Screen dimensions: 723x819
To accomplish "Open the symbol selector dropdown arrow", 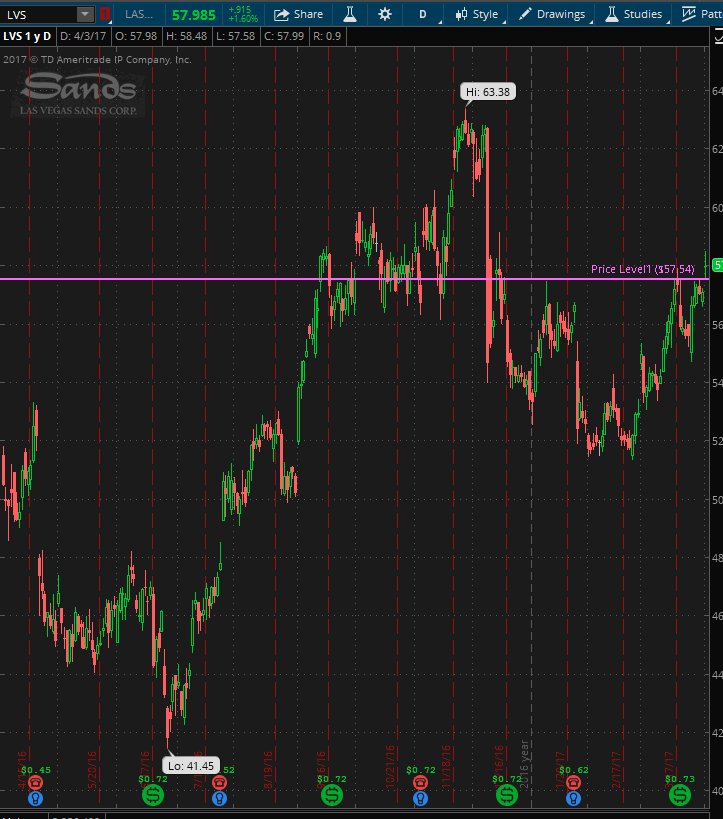I will tap(85, 14).
